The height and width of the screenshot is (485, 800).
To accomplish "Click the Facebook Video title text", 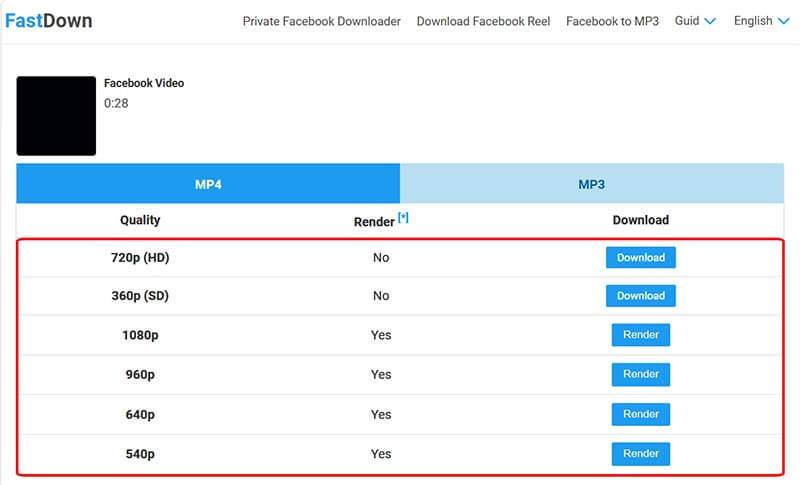I will tap(144, 83).
